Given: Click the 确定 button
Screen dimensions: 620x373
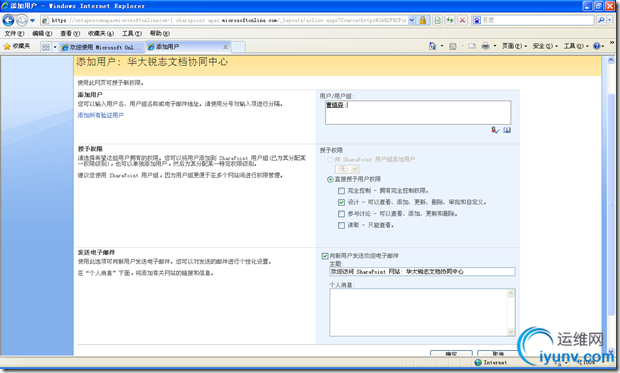Looking at the screenshot, I should coord(451,353).
